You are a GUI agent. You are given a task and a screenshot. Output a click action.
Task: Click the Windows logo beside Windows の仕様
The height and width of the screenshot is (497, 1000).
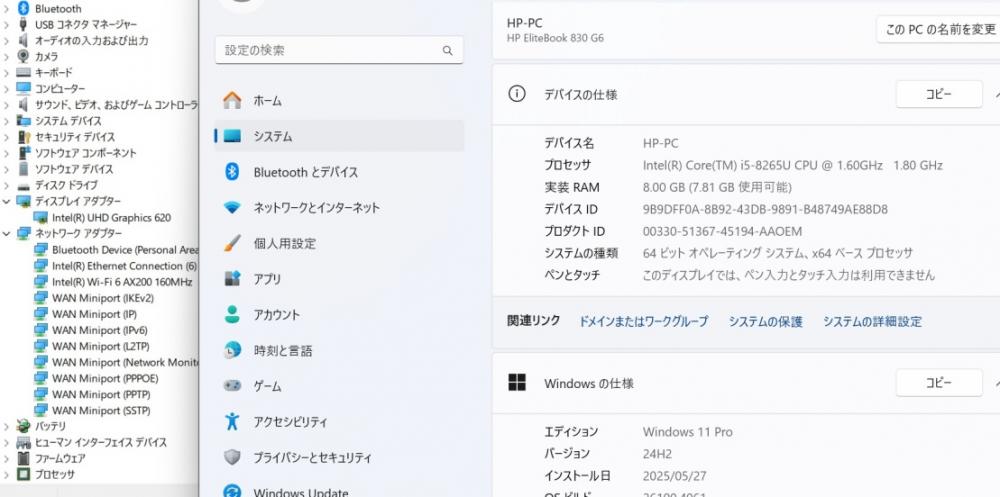[517, 383]
